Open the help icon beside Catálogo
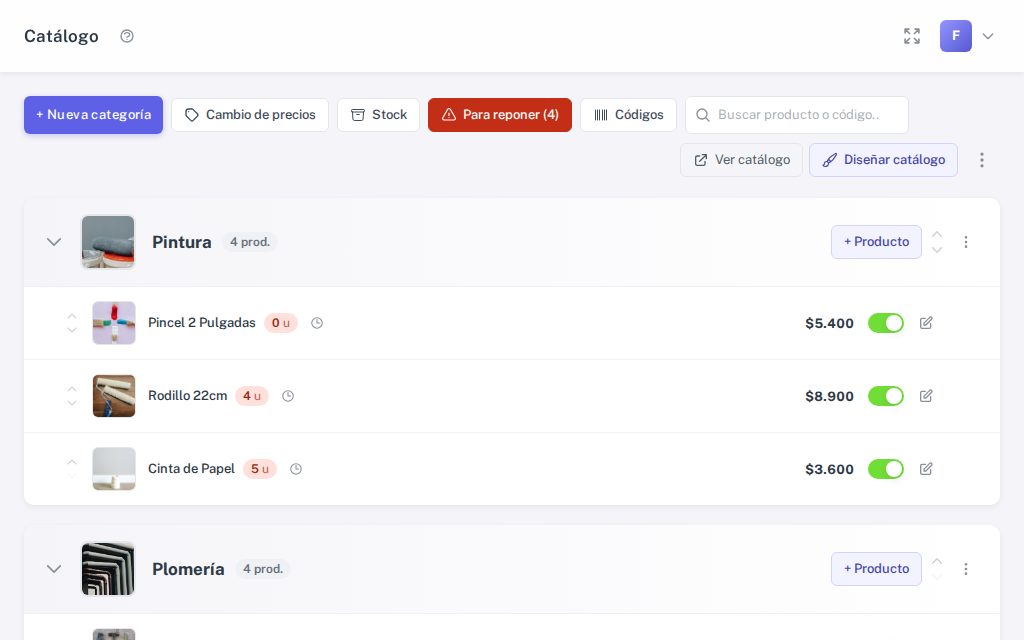This screenshot has width=1024, height=640. point(127,36)
